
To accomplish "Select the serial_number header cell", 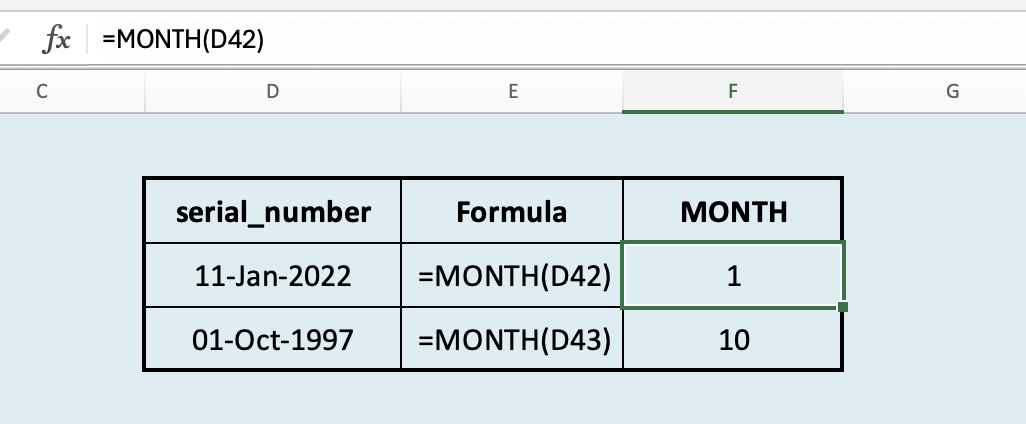I will 273,211.
